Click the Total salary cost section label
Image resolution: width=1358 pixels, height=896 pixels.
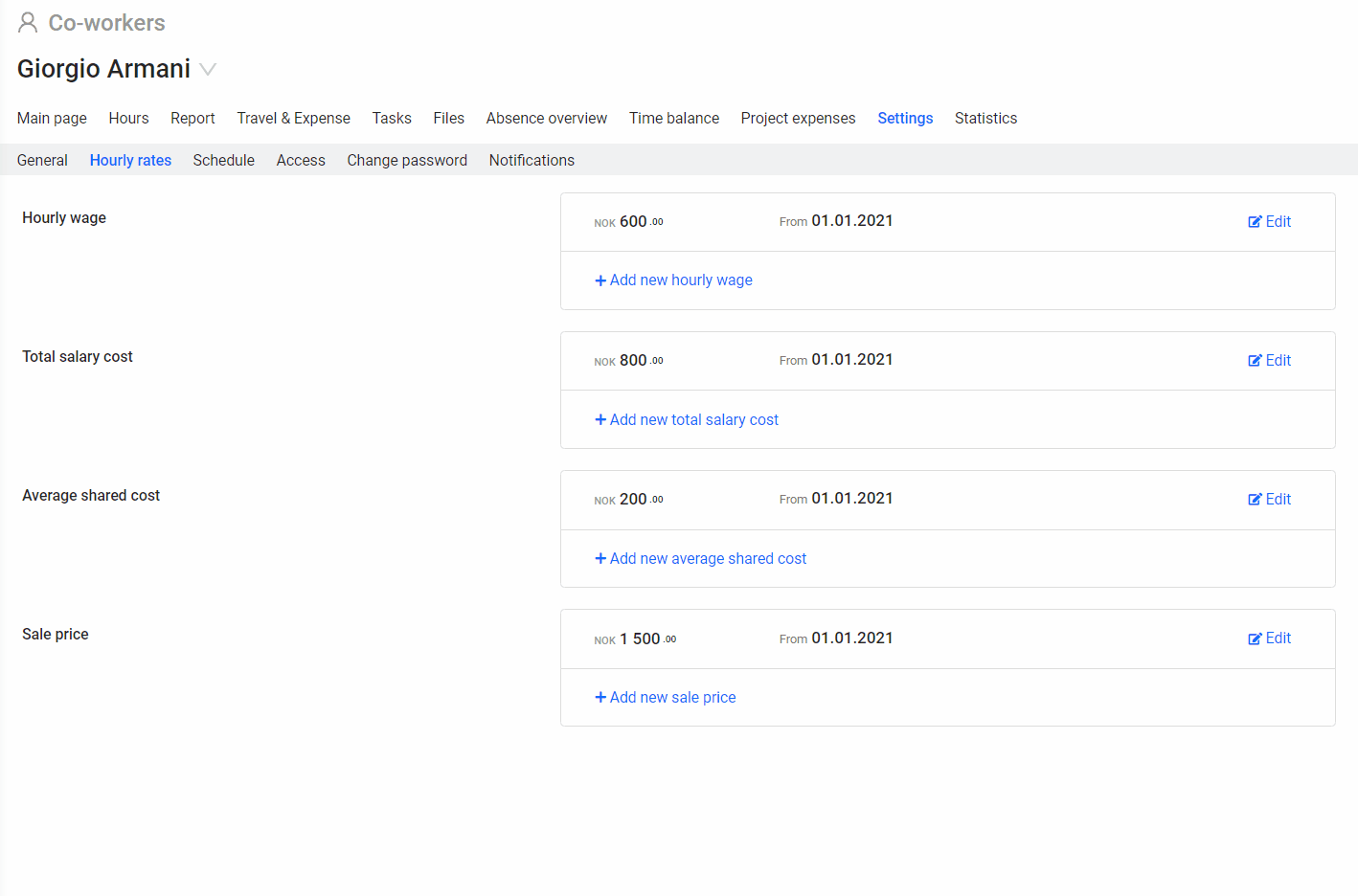pyautogui.click(x=78, y=356)
